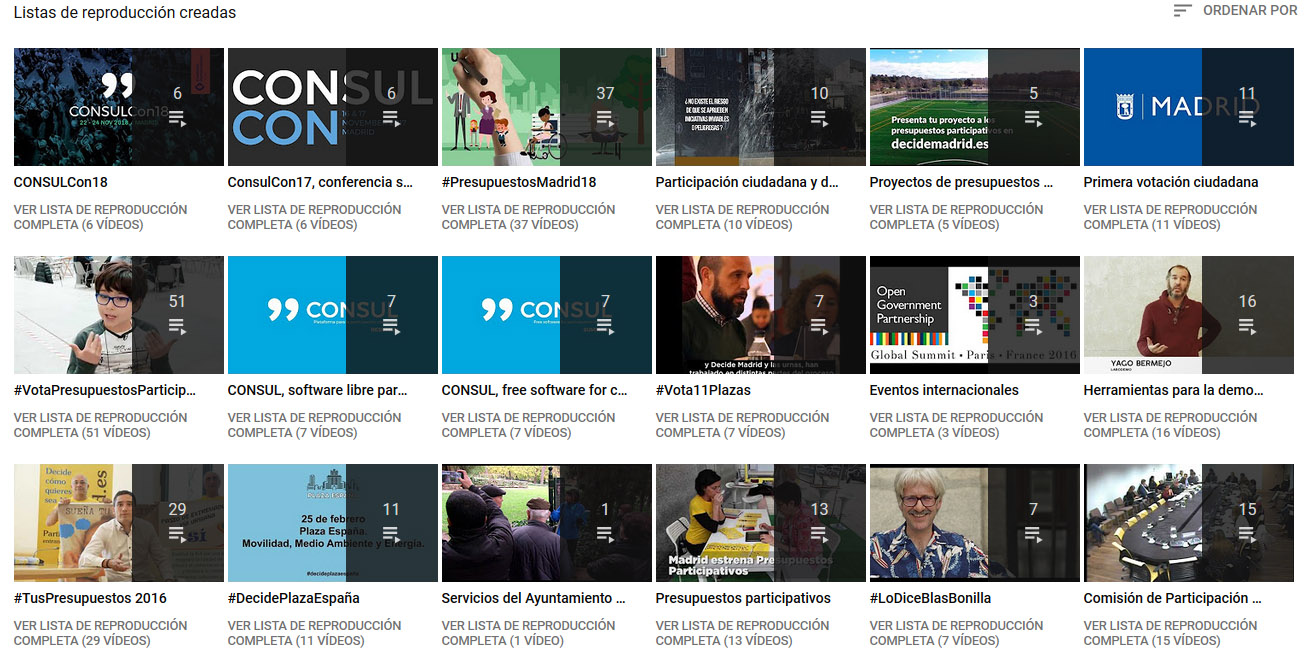View full Comisión de Participación playlist (15 vídeos)
1314x661 pixels.
[1170, 633]
